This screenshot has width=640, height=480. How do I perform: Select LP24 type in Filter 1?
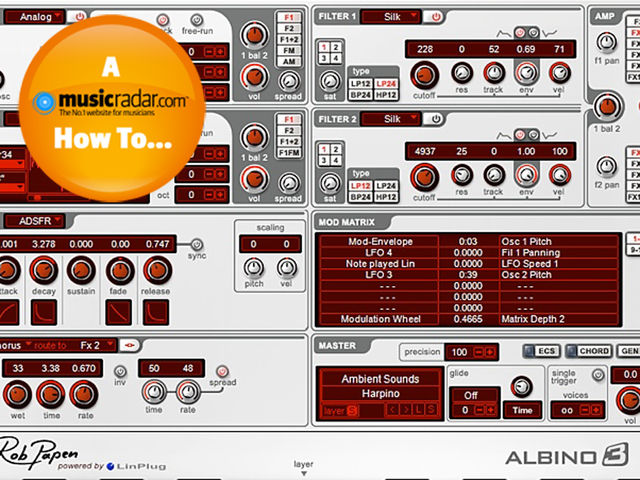pyautogui.click(x=386, y=84)
